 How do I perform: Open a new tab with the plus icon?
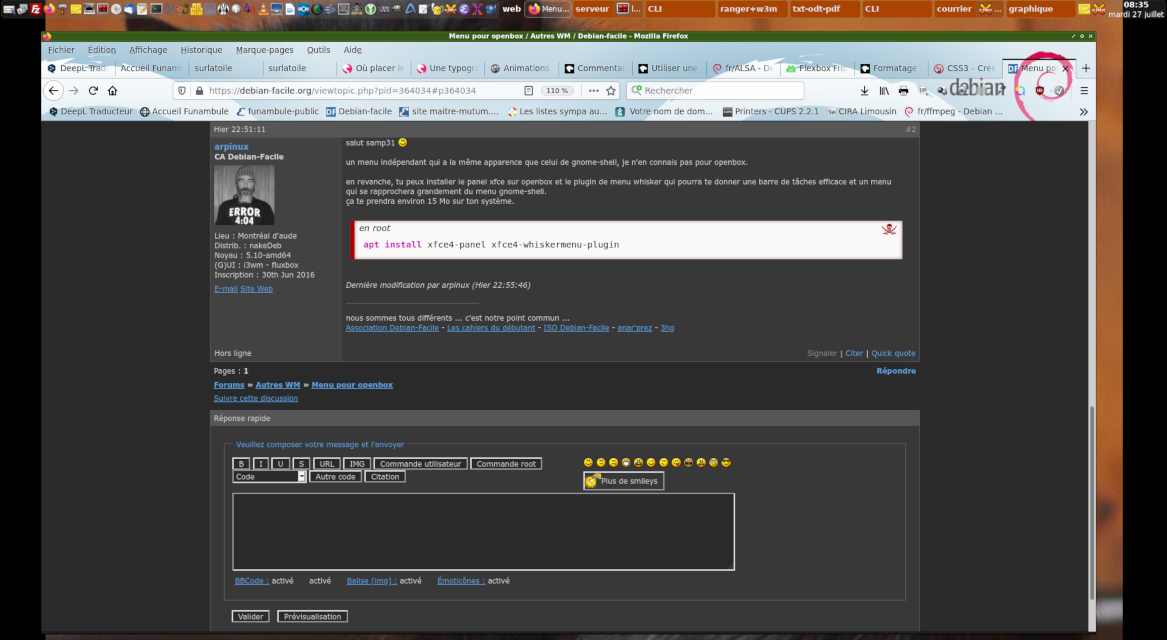pos(1086,68)
